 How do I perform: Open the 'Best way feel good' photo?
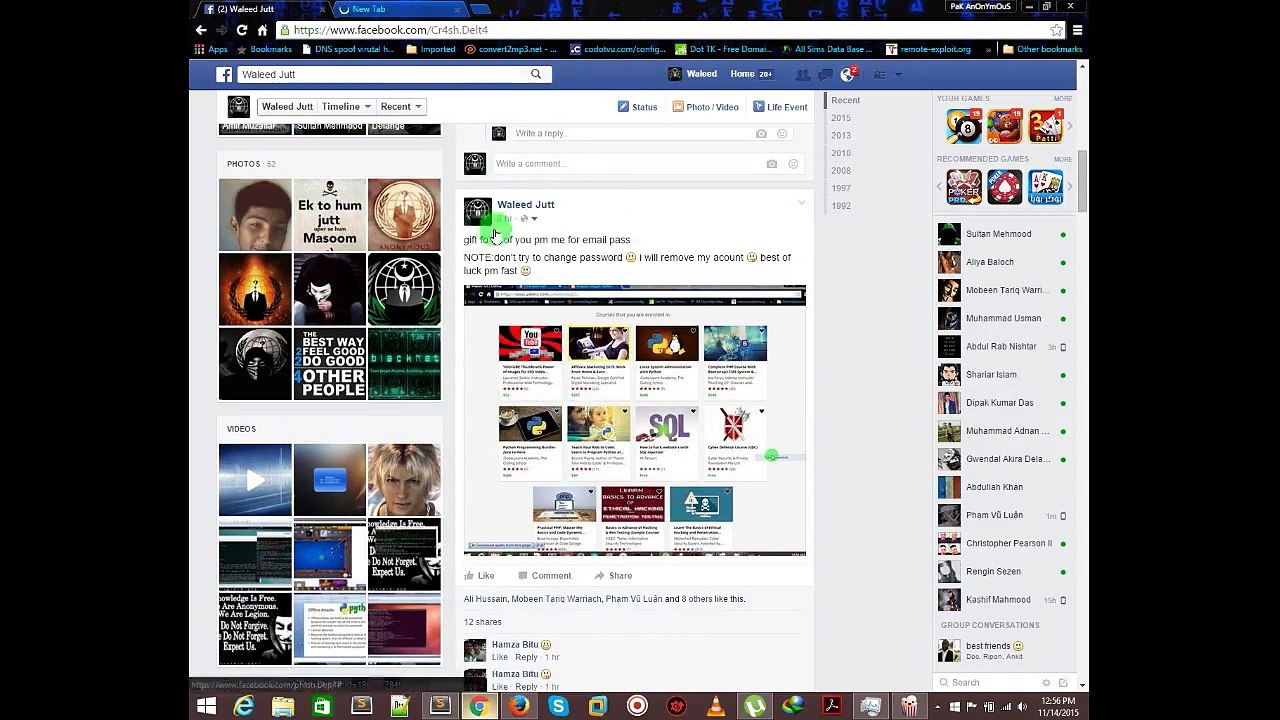point(330,364)
